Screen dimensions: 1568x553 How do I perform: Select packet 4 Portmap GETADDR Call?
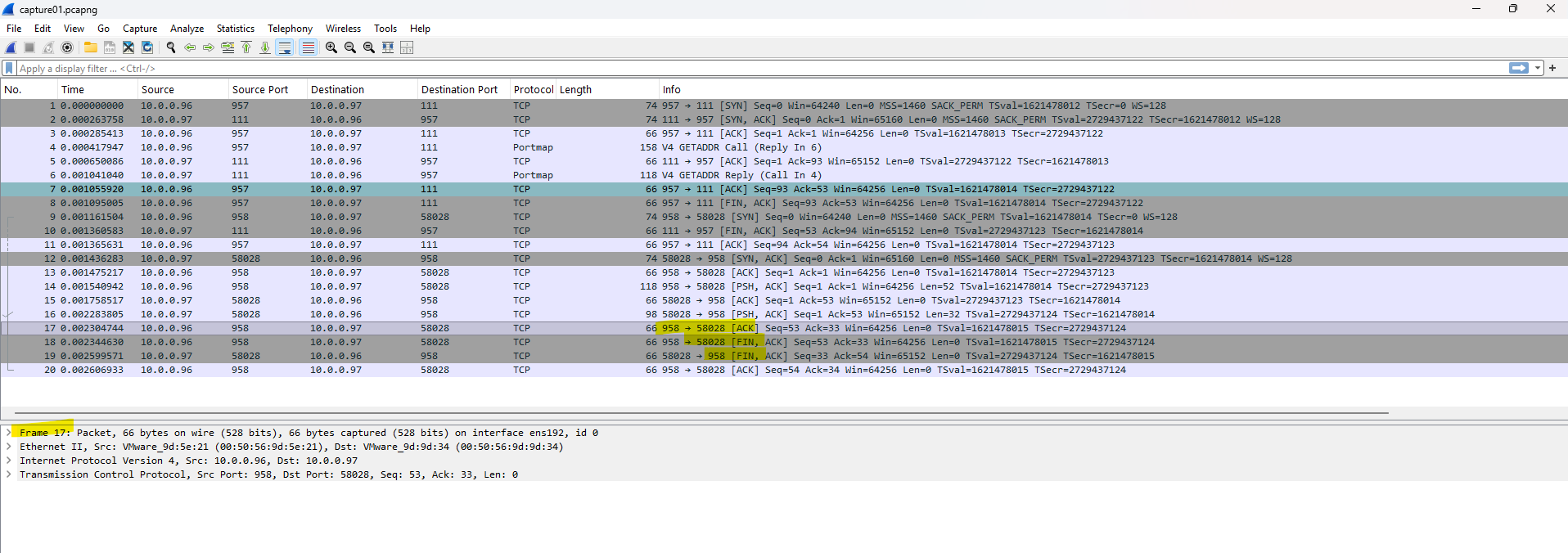click(784, 147)
